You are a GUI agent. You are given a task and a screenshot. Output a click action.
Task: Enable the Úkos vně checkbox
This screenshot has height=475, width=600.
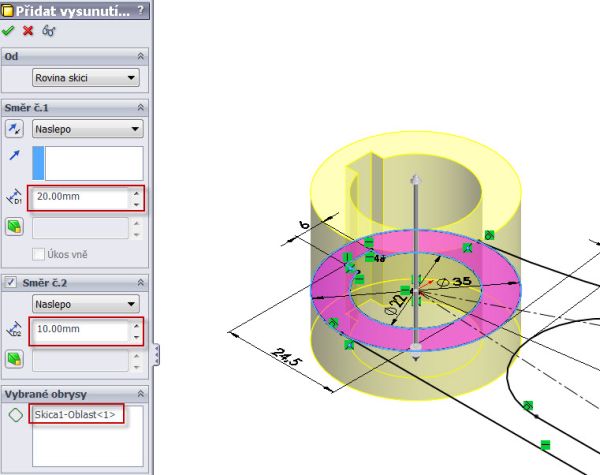click(x=40, y=254)
